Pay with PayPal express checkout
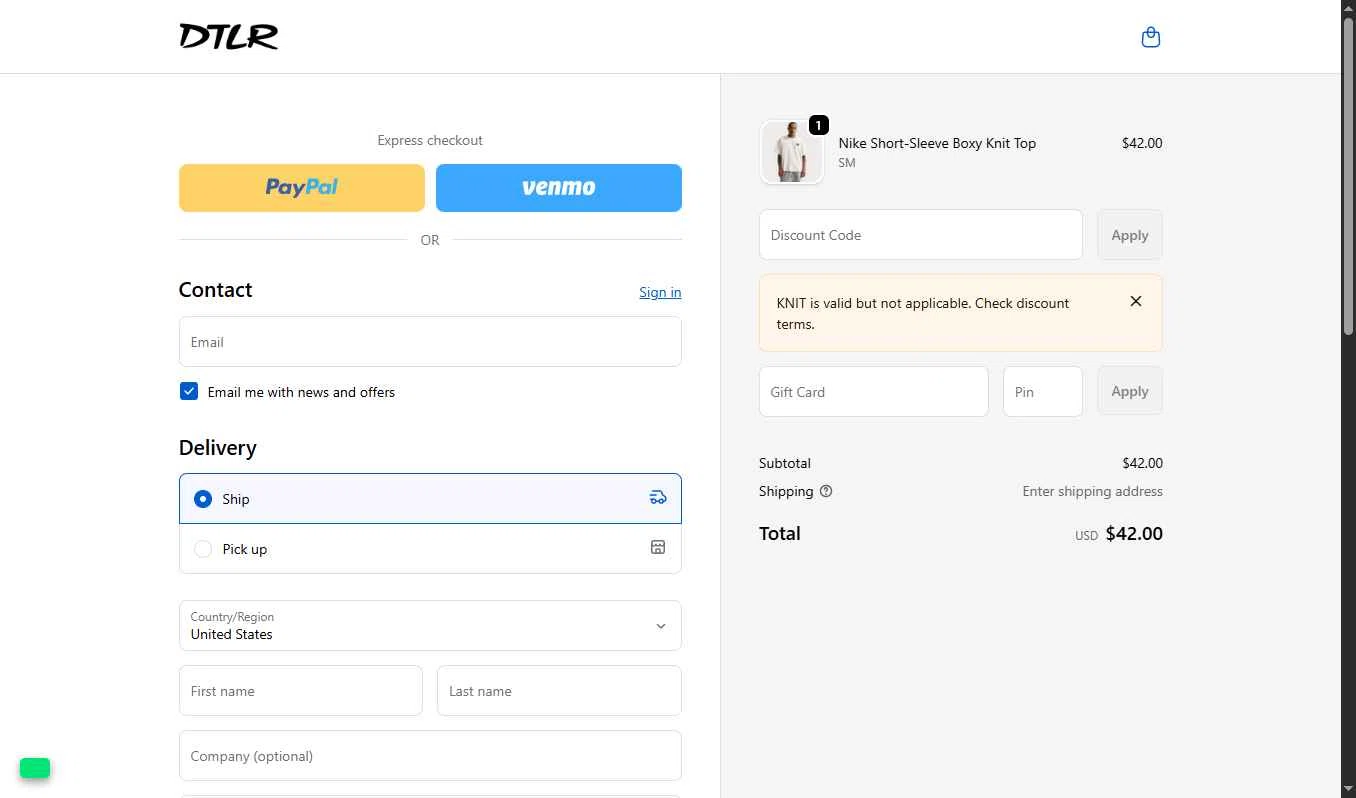The height and width of the screenshot is (798, 1356). (x=302, y=188)
